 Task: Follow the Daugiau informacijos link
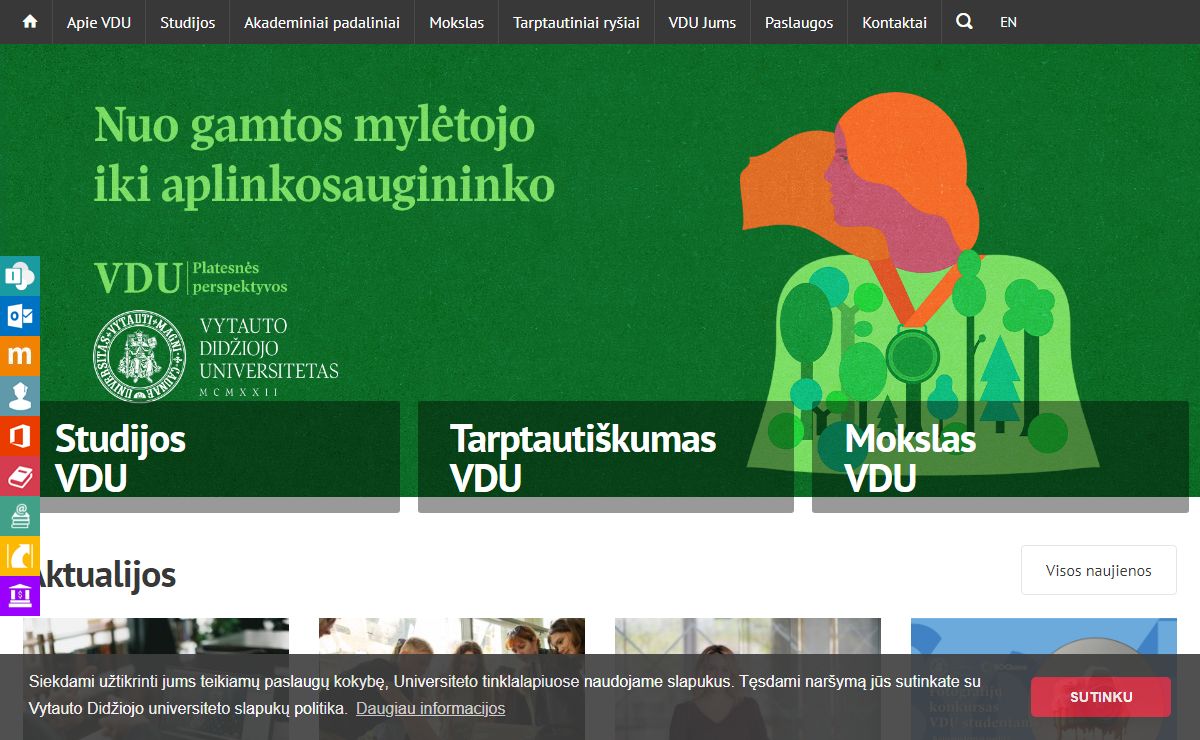pyautogui.click(x=431, y=708)
